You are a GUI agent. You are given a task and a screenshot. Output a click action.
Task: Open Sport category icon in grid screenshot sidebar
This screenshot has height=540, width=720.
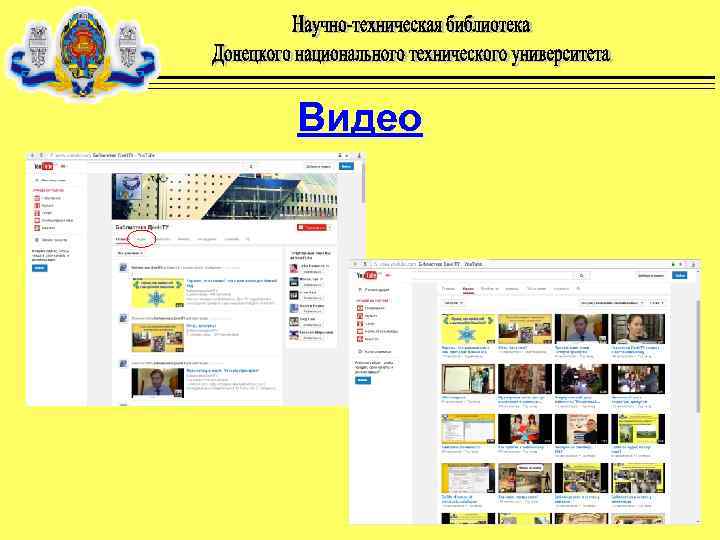point(360,323)
